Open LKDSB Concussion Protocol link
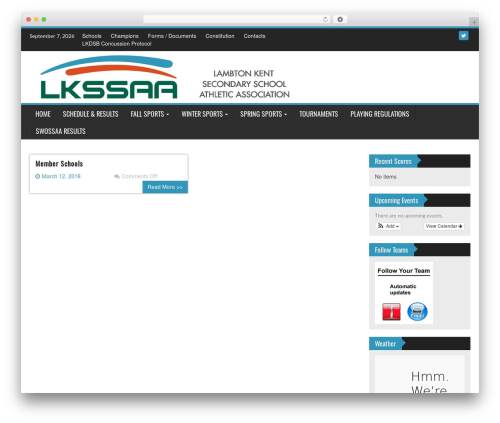This screenshot has height=423, width=500. click(x=117, y=44)
